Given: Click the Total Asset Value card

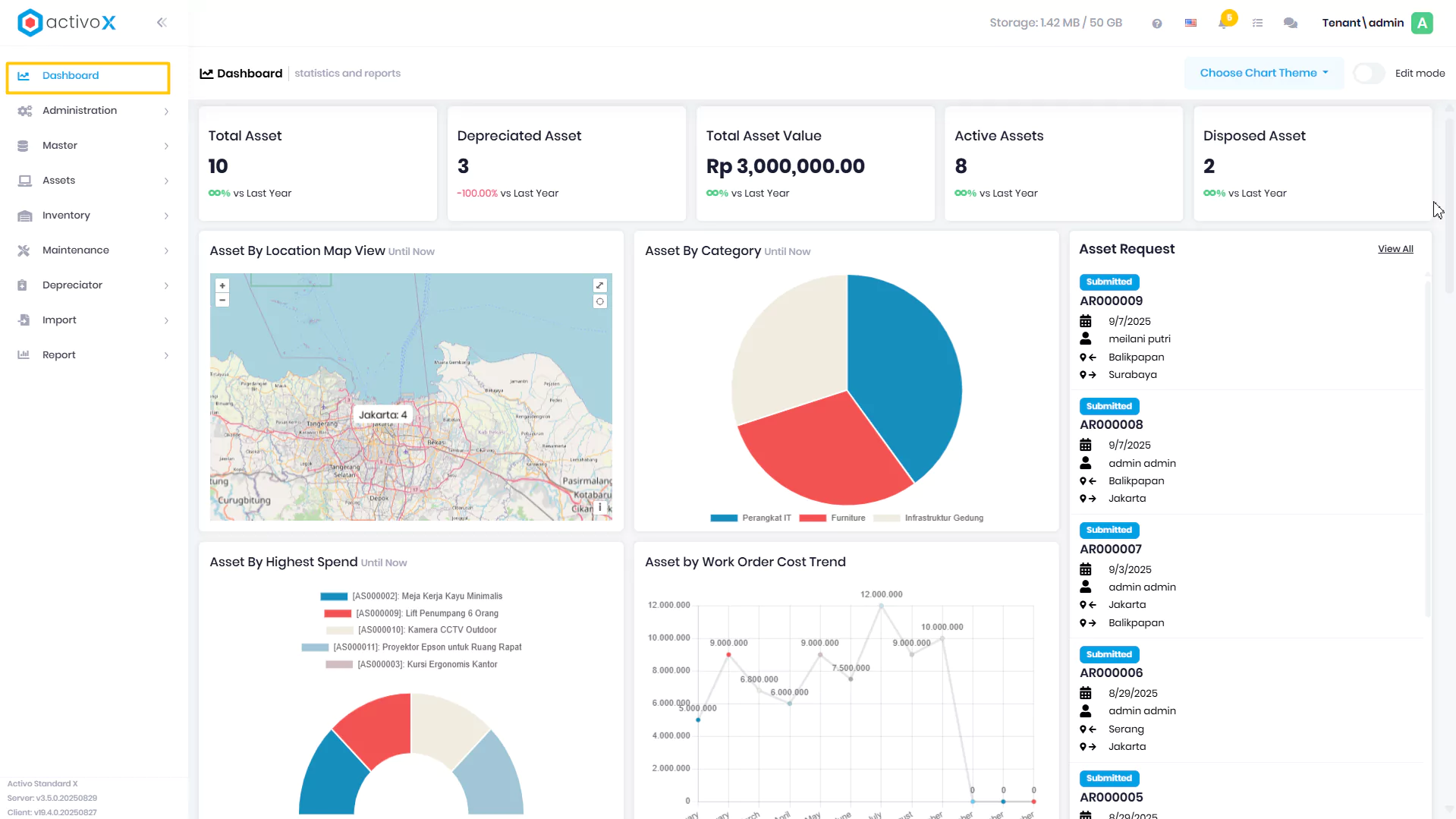Looking at the screenshot, I should click(x=816, y=164).
